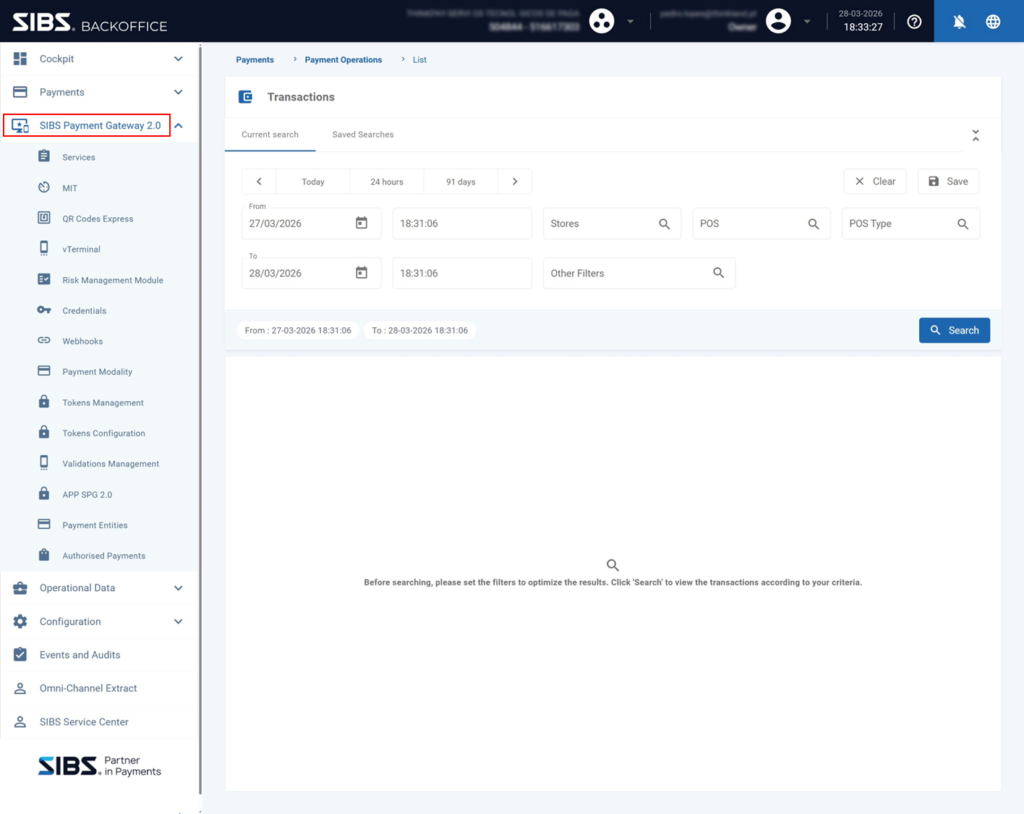
Task: Open the merchant account dropdown arrow
Action: point(630,21)
